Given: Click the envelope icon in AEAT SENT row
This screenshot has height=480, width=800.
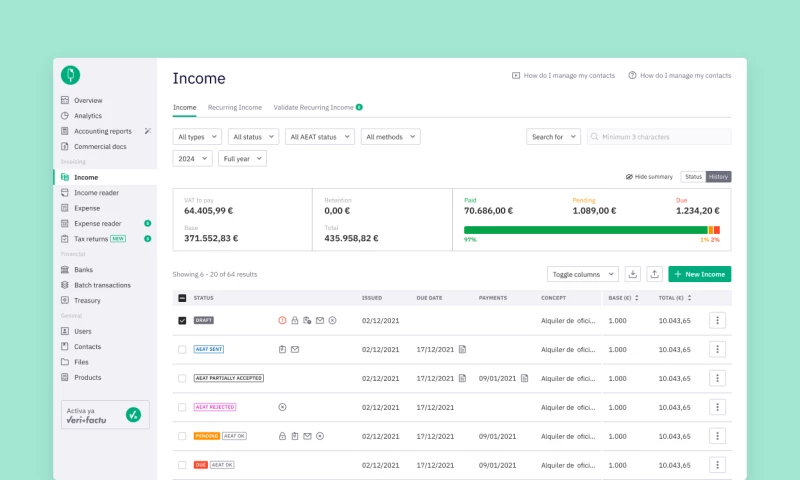Looking at the screenshot, I should point(295,349).
